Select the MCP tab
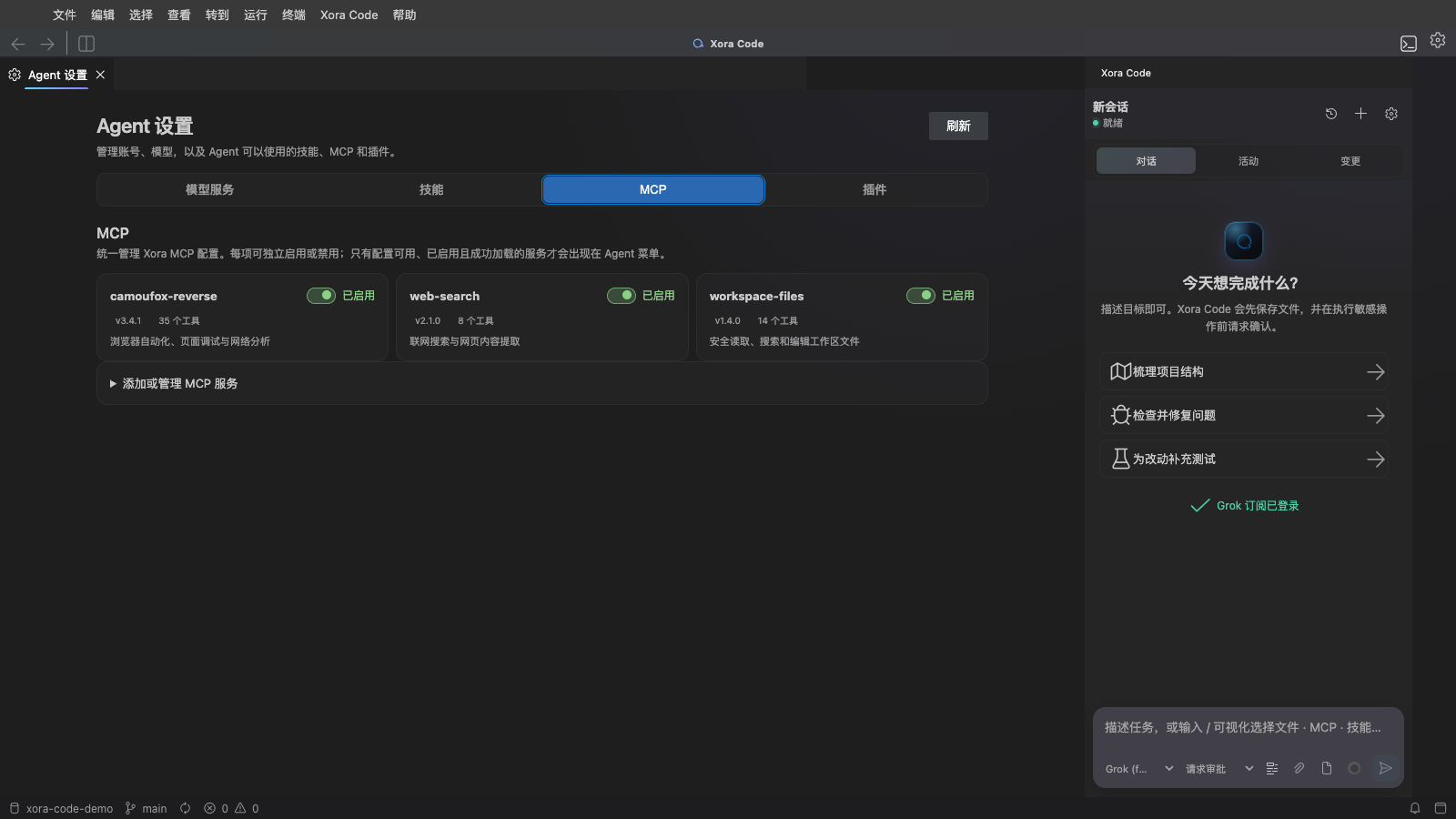The width and height of the screenshot is (1456, 819). click(x=653, y=189)
